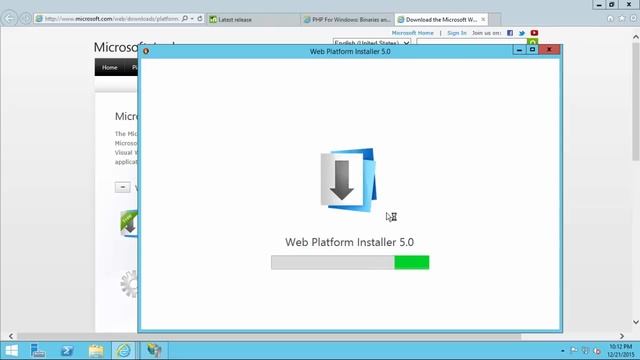Open the Action Center flag tray icon

[573, 350]
